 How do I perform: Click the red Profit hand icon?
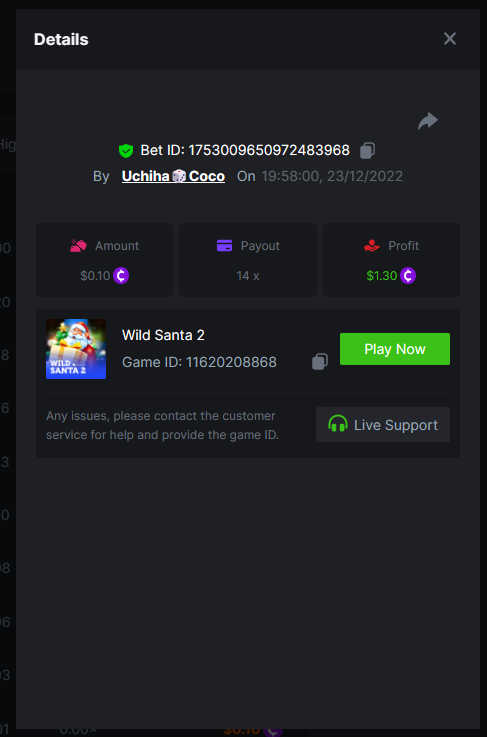(x=372, y=246)
